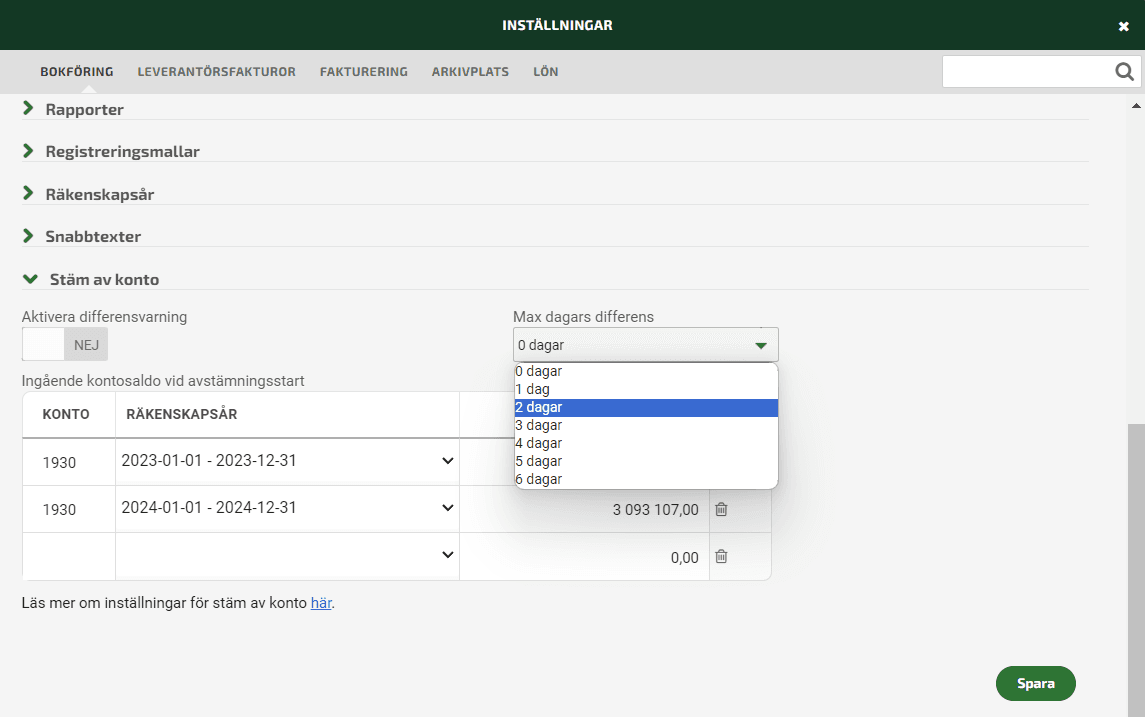The width and height of the screenshot is (1145, 717).
Task: Click the search magnifier icon
Action: 1124,72
